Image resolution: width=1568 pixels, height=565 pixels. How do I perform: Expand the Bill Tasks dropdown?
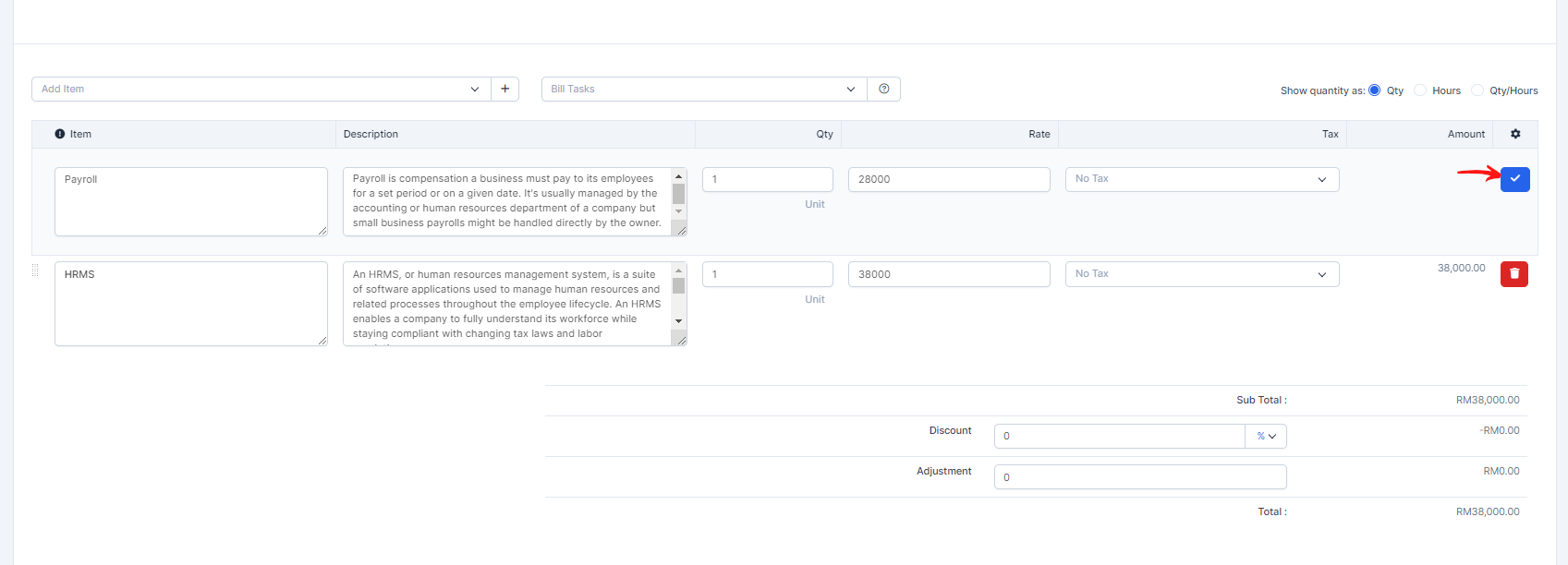(703, 90)
